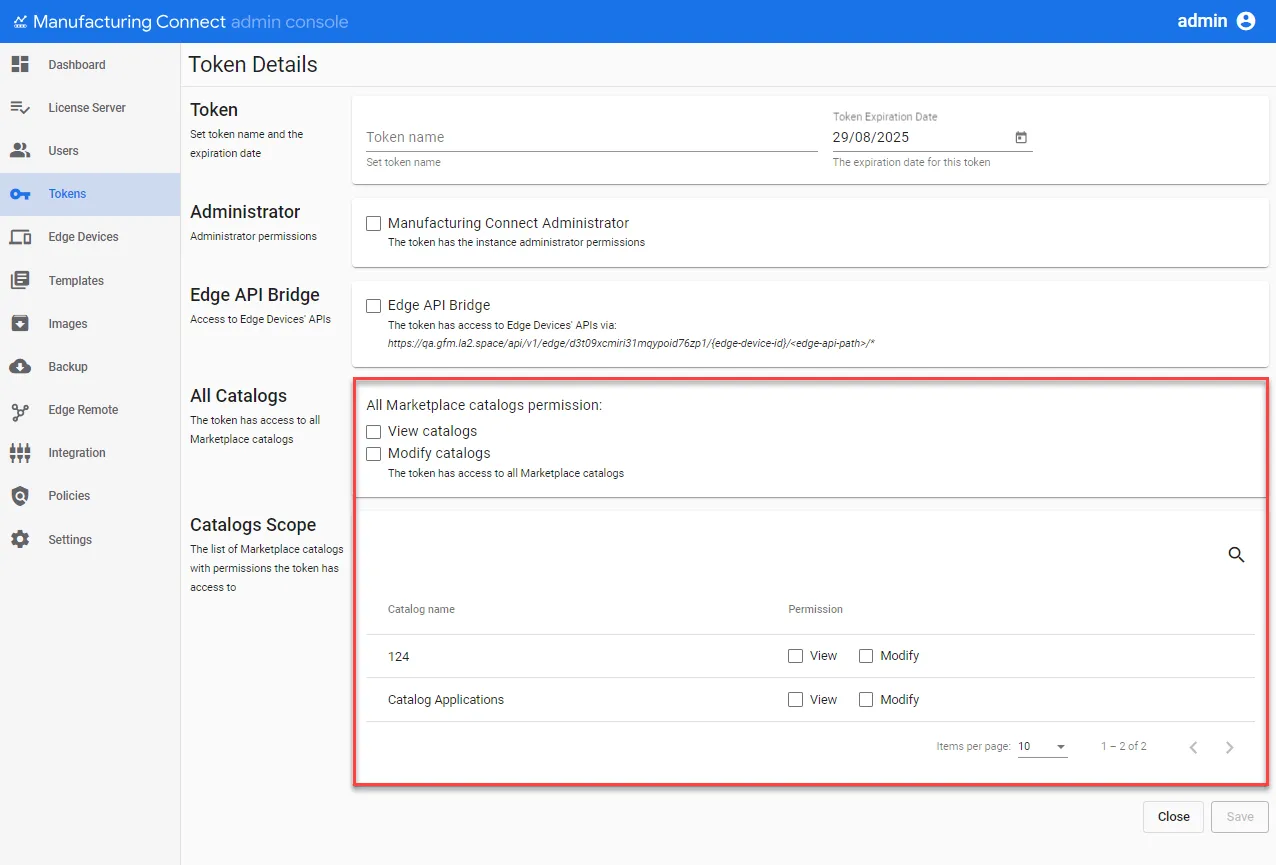Click the Token name input field

tap(592, 138)
